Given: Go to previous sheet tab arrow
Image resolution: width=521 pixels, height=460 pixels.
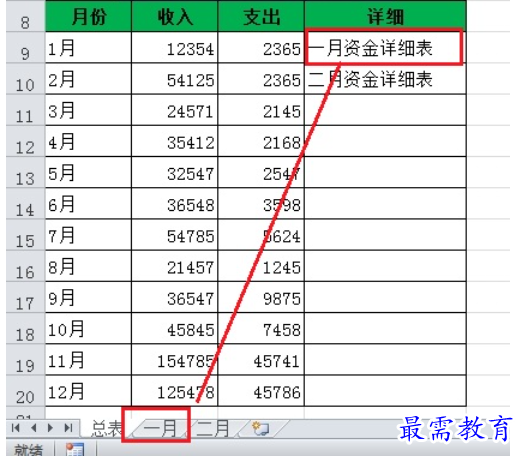Looking at the screenshot, I should click(x=33, y=428).
